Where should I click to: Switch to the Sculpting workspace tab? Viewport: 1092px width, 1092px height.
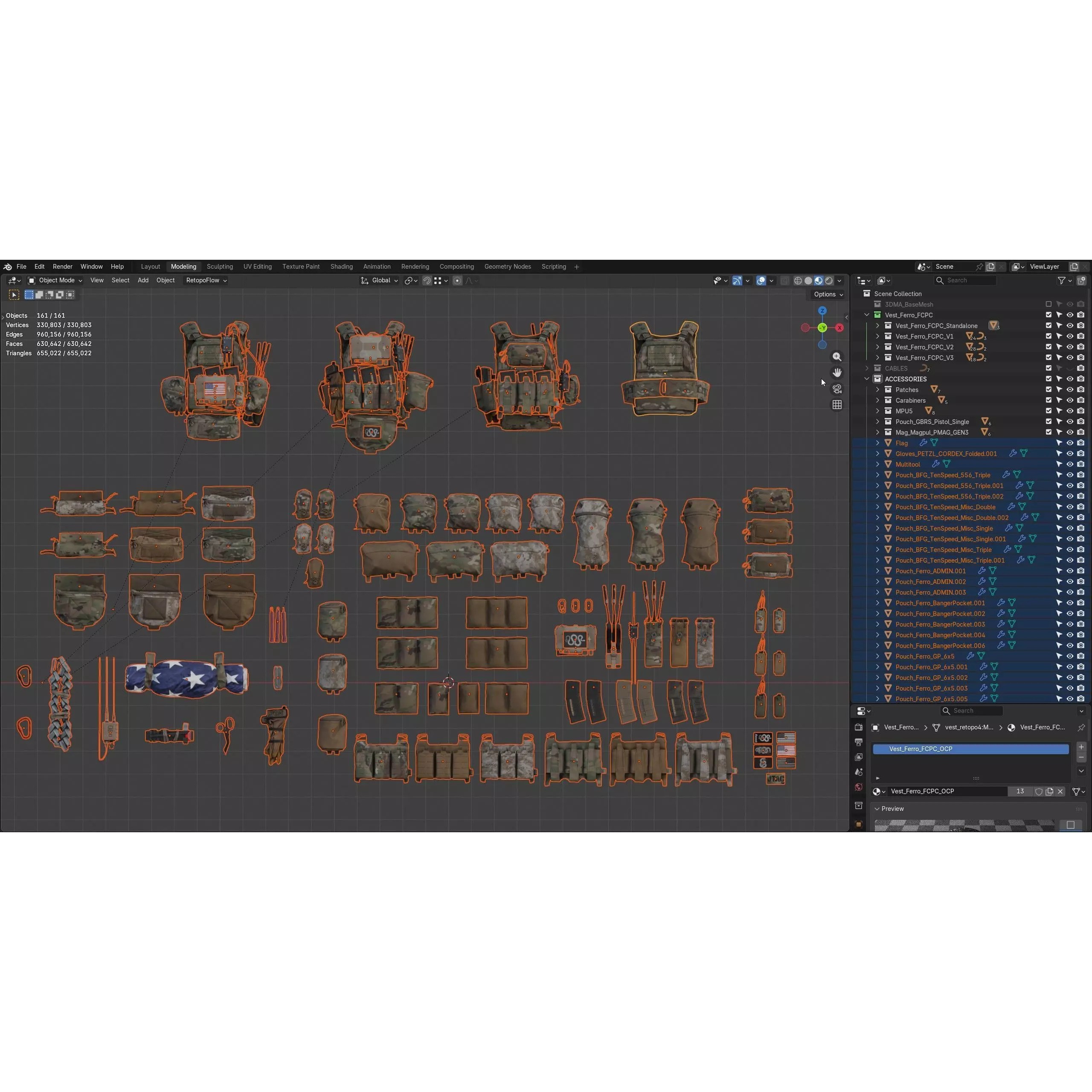pos(219,266)
